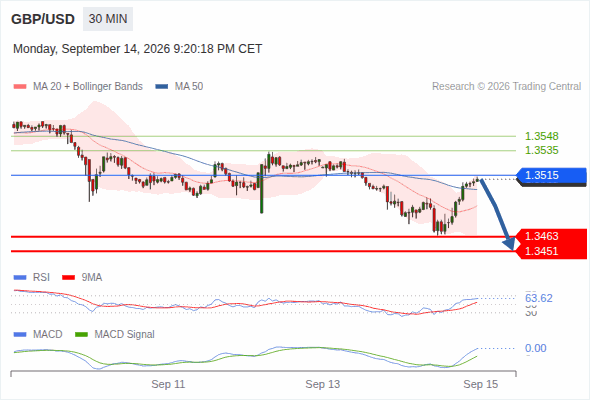The image size is (590, 400).
Task: Click the green MACD Signal legend swatch
Action: click(x=81, y=335)
